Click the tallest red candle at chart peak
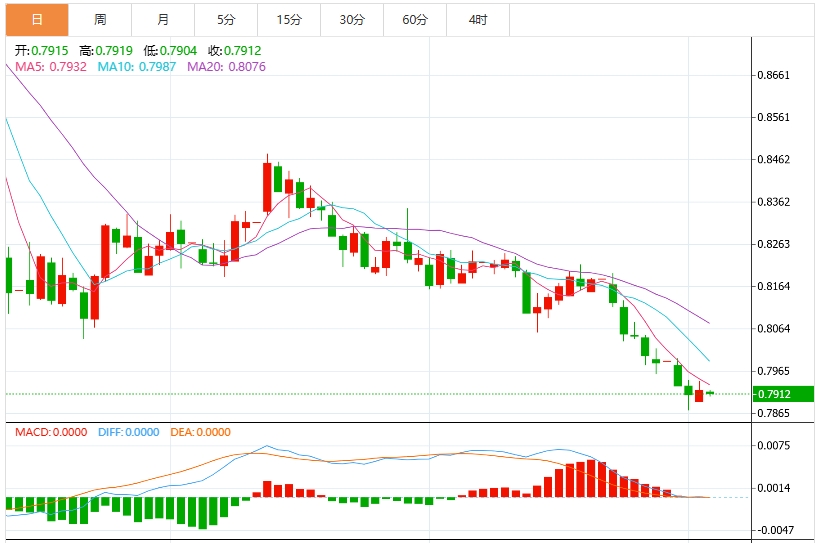The height and width of the screenshot is (543, 822). tap(267, 187)
